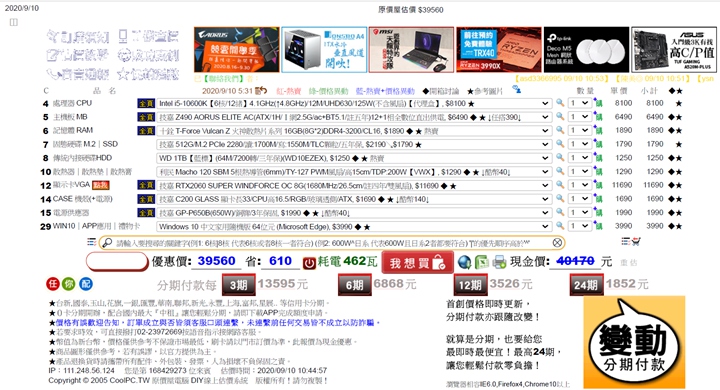
Task: Select the 24期 installment button
Action: point(586,285)
